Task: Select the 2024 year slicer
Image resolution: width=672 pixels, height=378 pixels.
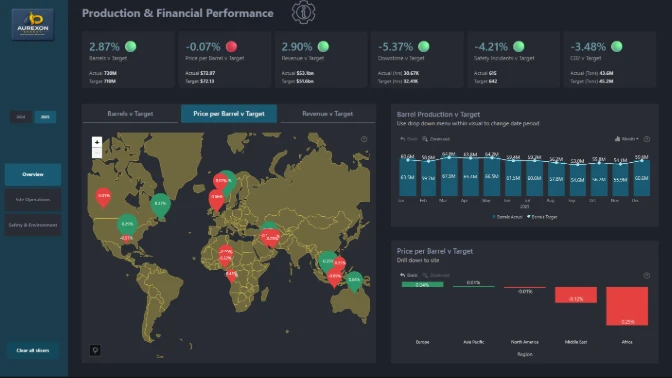Action: point(21,117)
